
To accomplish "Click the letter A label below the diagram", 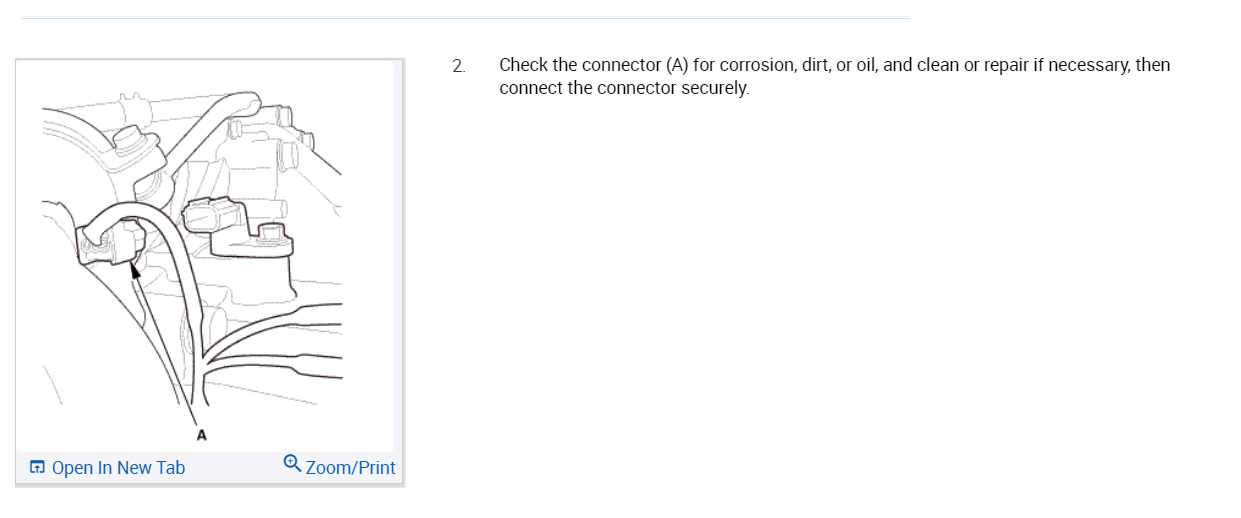I will (201, 435).
